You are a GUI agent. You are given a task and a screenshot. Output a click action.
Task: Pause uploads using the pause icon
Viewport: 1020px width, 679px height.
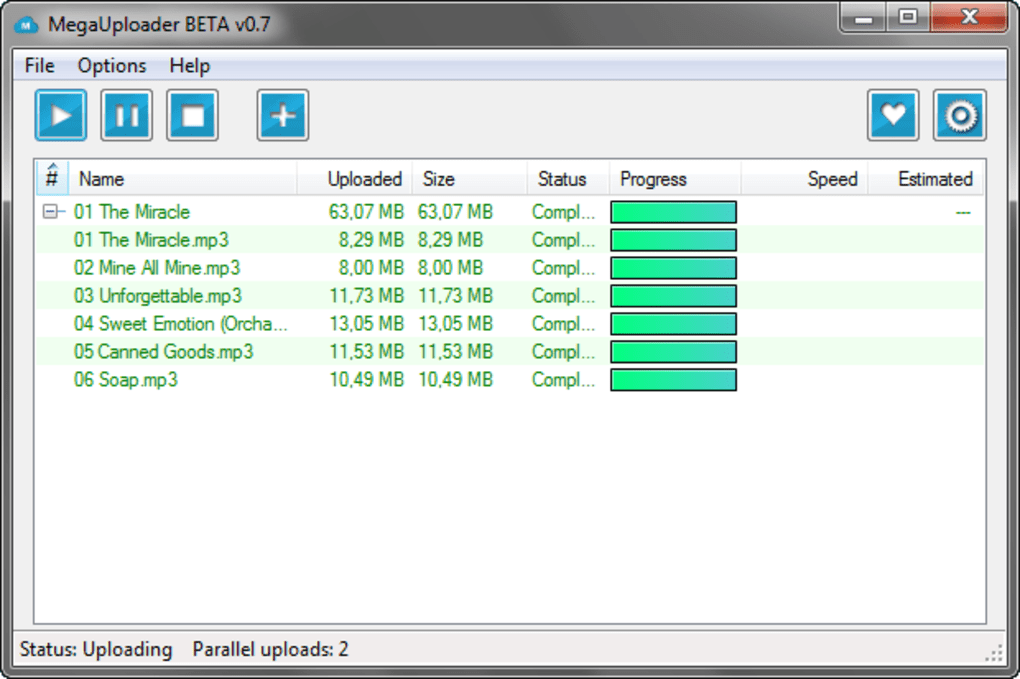[x=127, y=116]
